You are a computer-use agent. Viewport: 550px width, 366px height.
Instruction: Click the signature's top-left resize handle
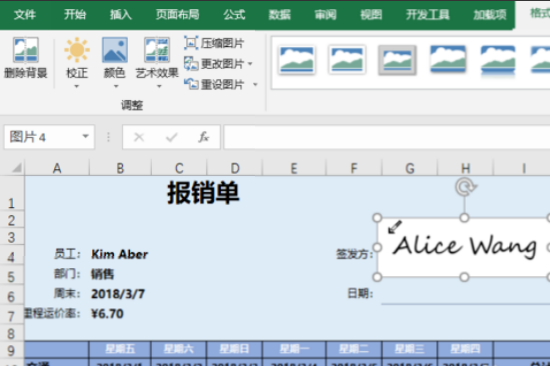click(x=377, y=218)
